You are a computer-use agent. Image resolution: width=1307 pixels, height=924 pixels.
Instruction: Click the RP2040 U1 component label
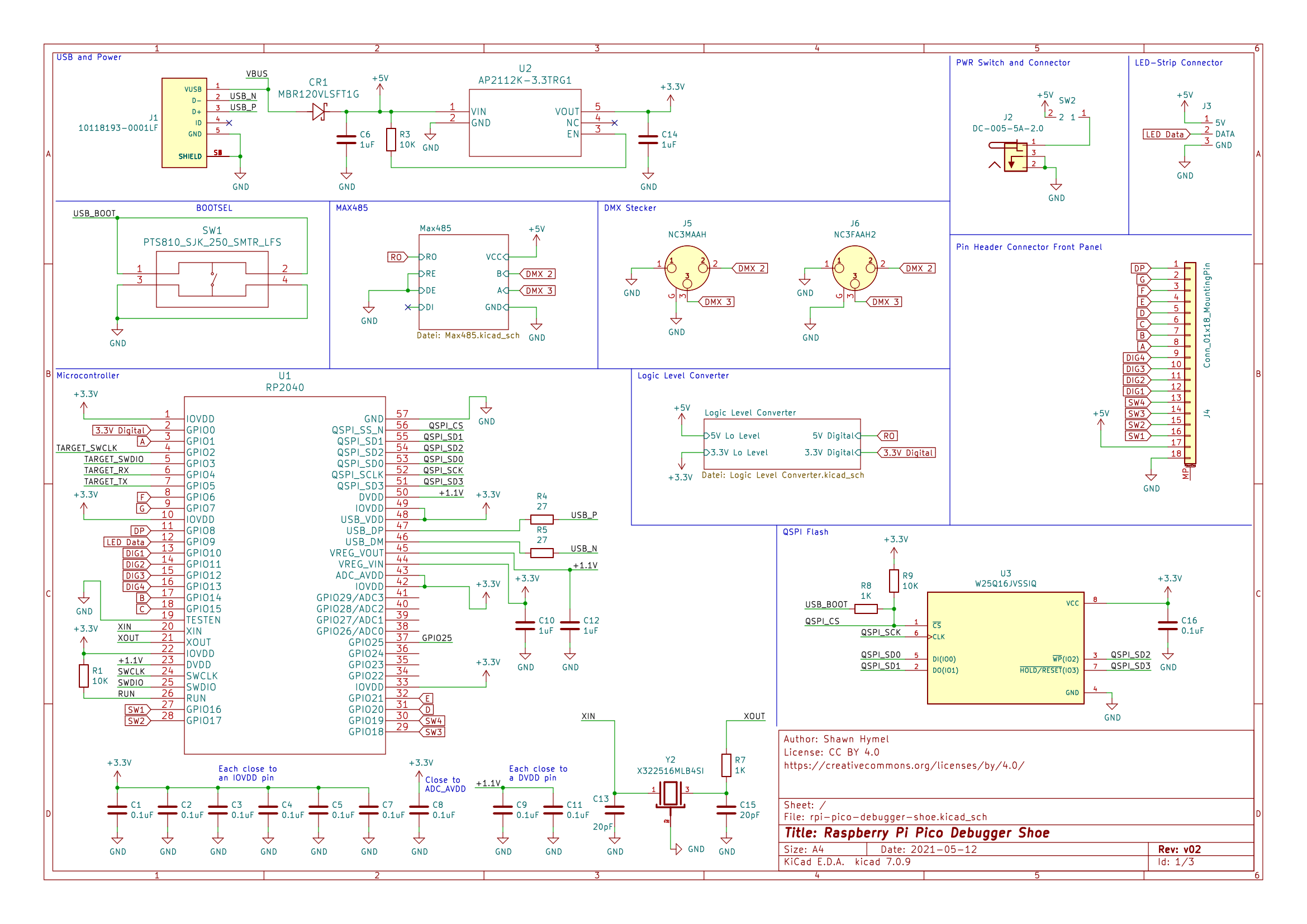284,388
